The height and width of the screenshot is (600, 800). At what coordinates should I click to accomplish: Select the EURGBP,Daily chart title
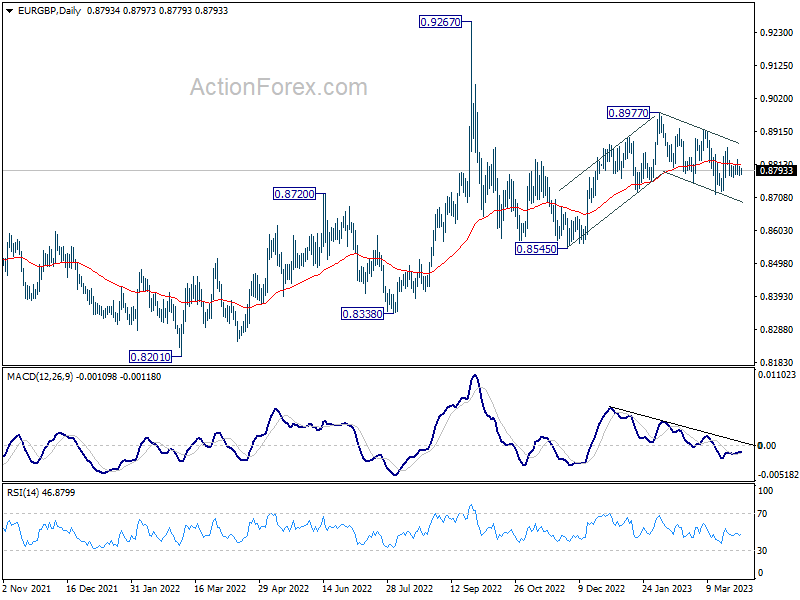49,11
